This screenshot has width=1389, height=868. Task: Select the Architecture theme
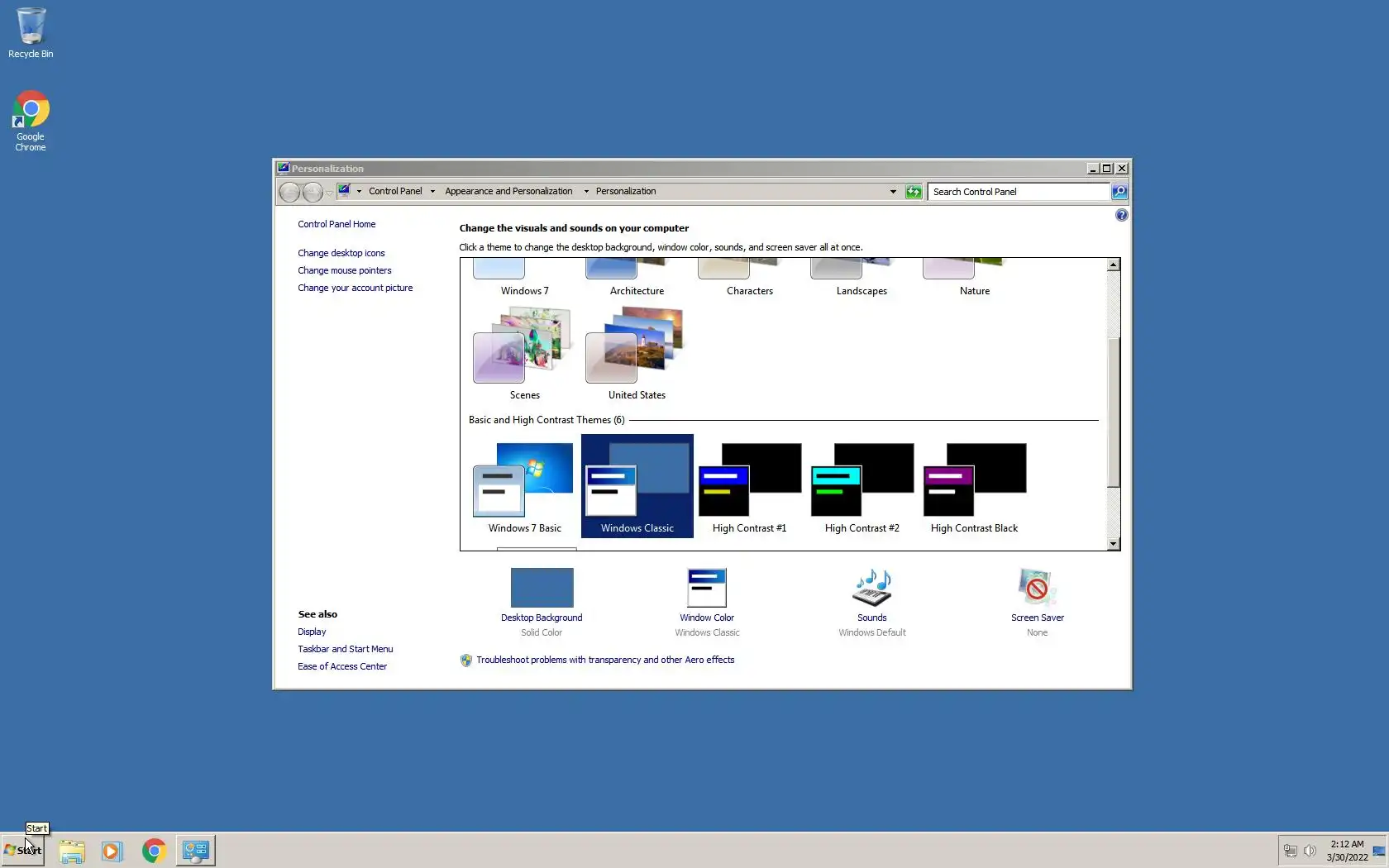[x=637, y=279]
